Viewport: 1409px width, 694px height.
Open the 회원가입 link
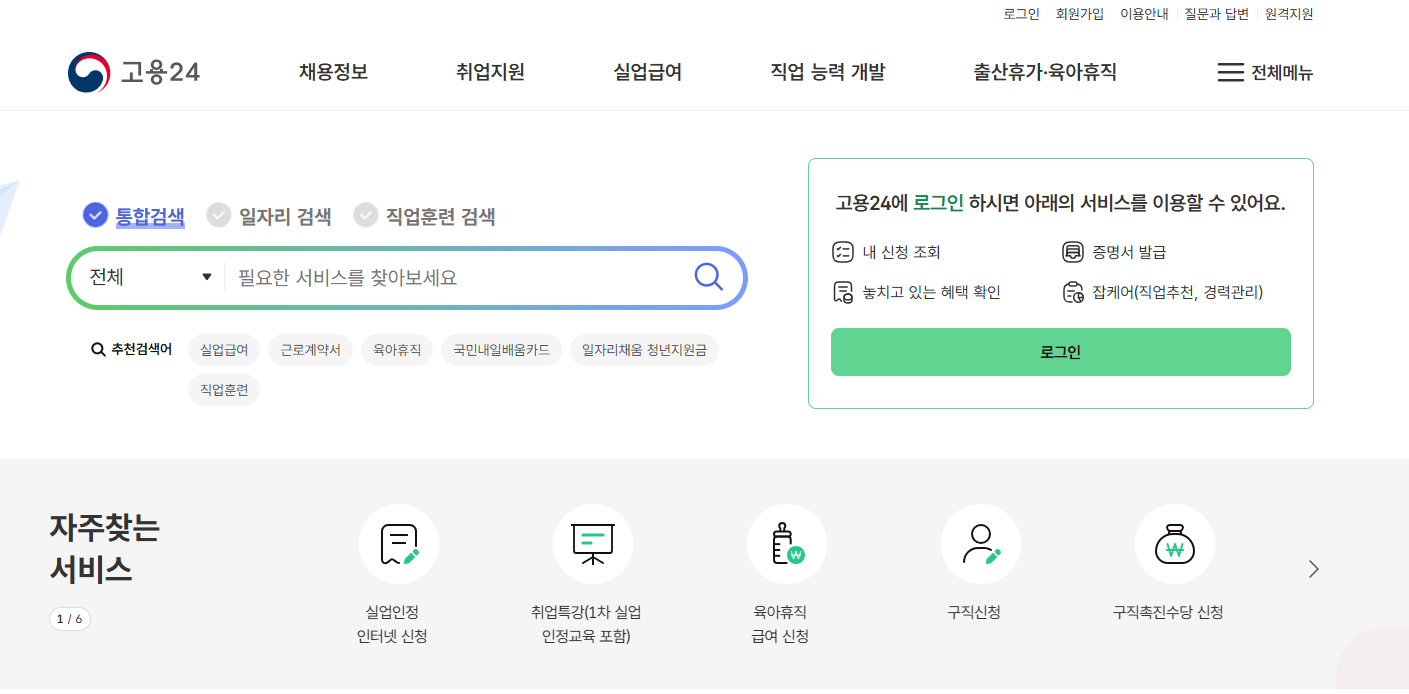(1077, 13)
